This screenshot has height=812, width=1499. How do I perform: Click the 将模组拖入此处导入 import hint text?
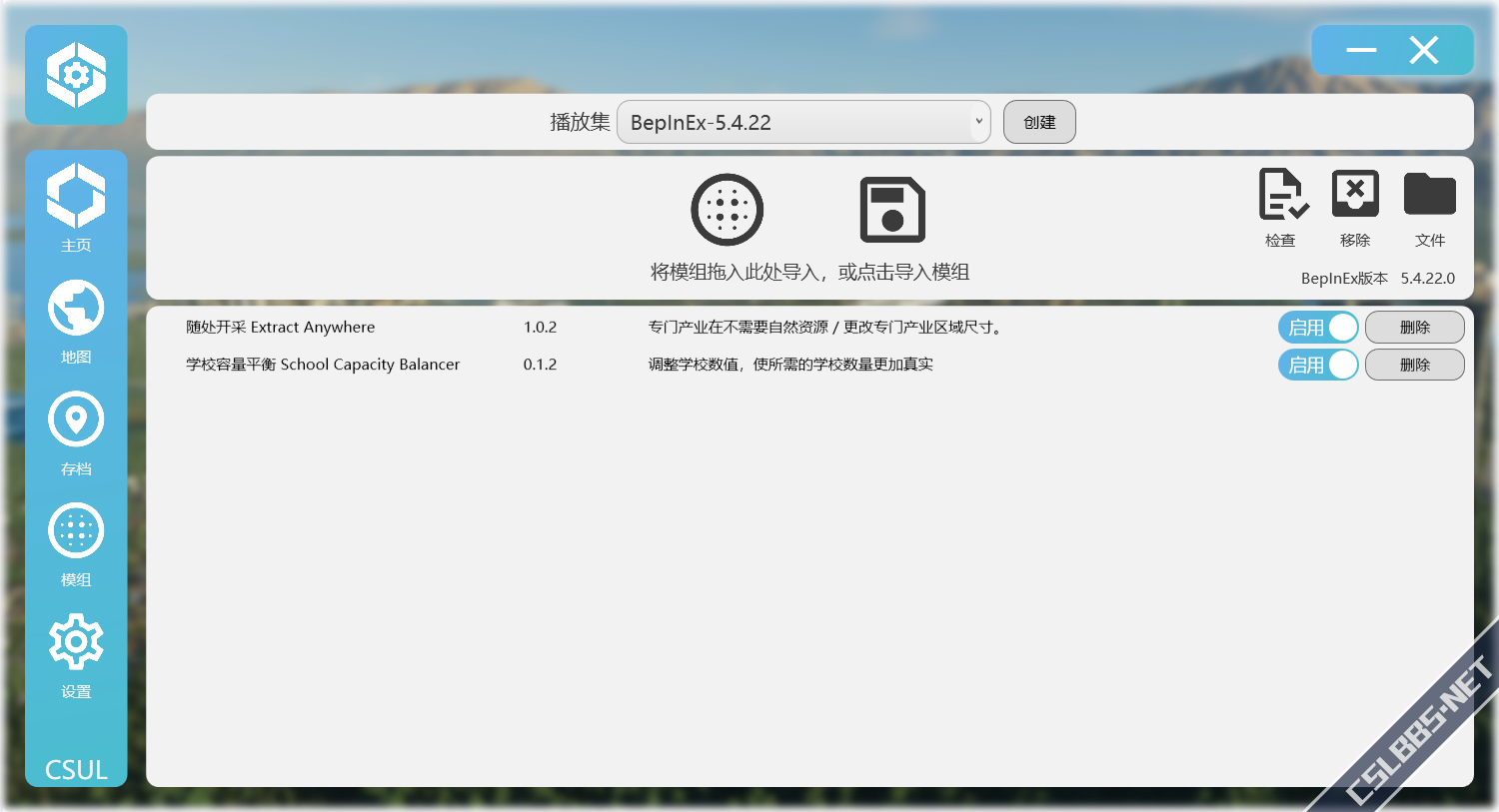[x=809, y=272]
